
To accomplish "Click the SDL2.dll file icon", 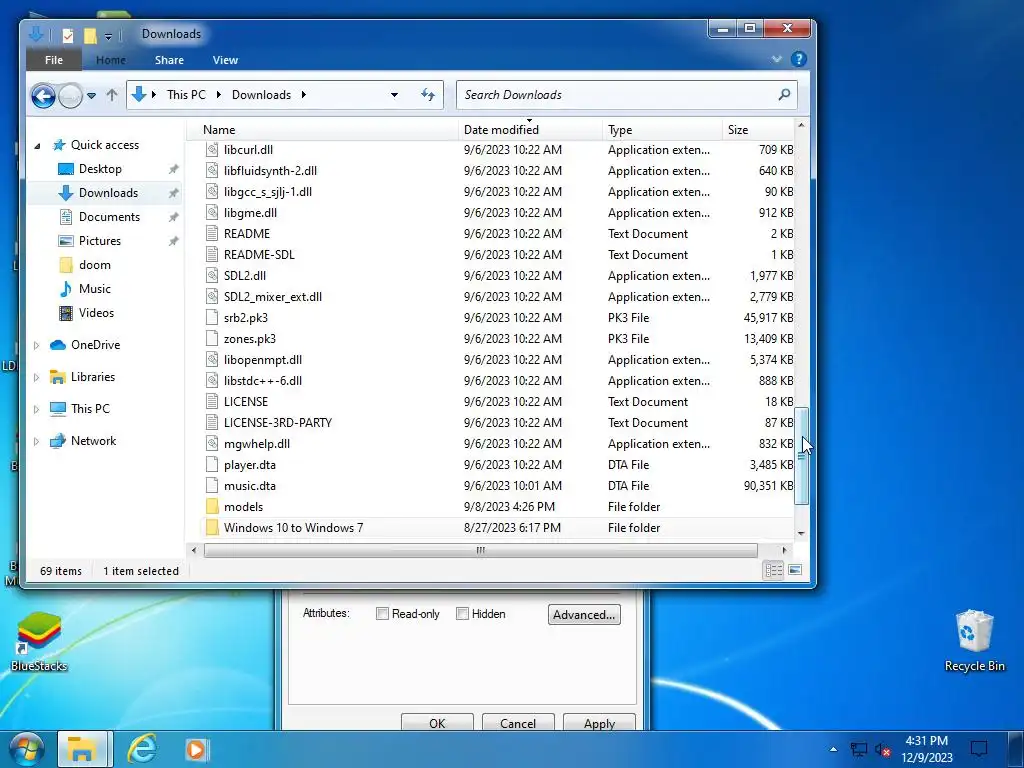I will click(x=212, y=276).
